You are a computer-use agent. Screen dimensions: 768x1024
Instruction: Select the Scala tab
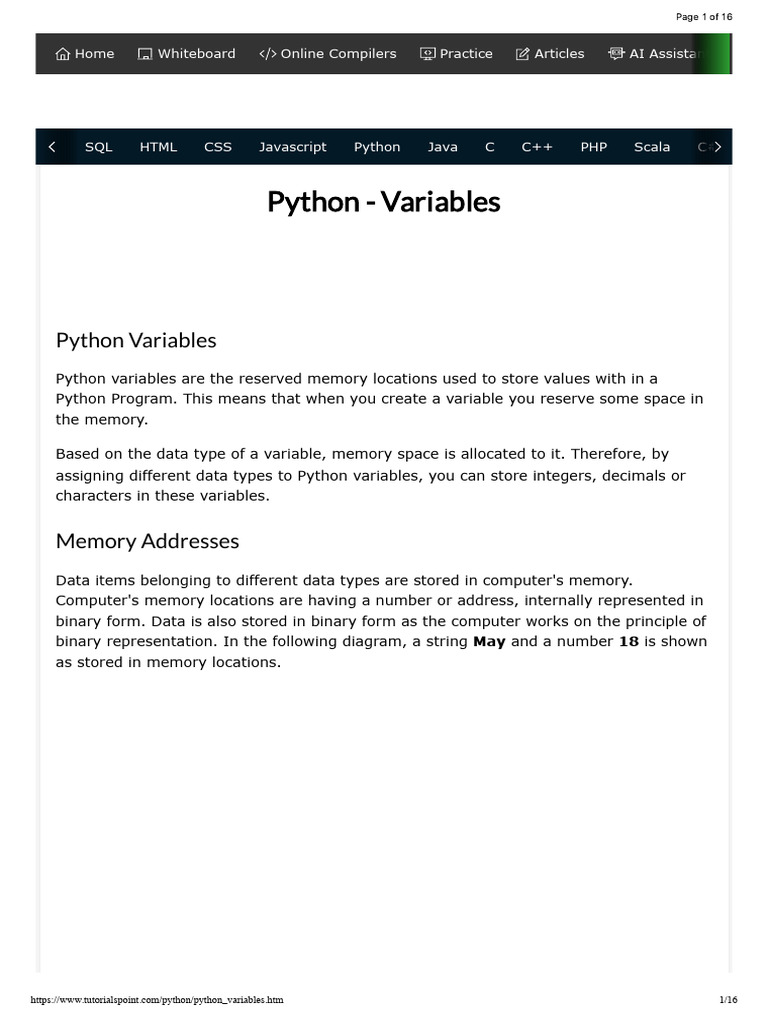pos(652,147)
